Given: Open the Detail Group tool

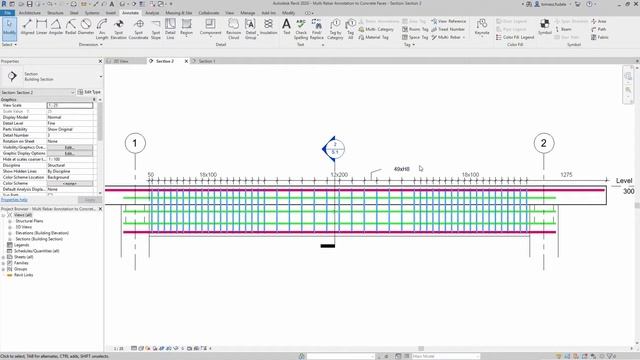Looking at the screenshot, I should 251,29.
